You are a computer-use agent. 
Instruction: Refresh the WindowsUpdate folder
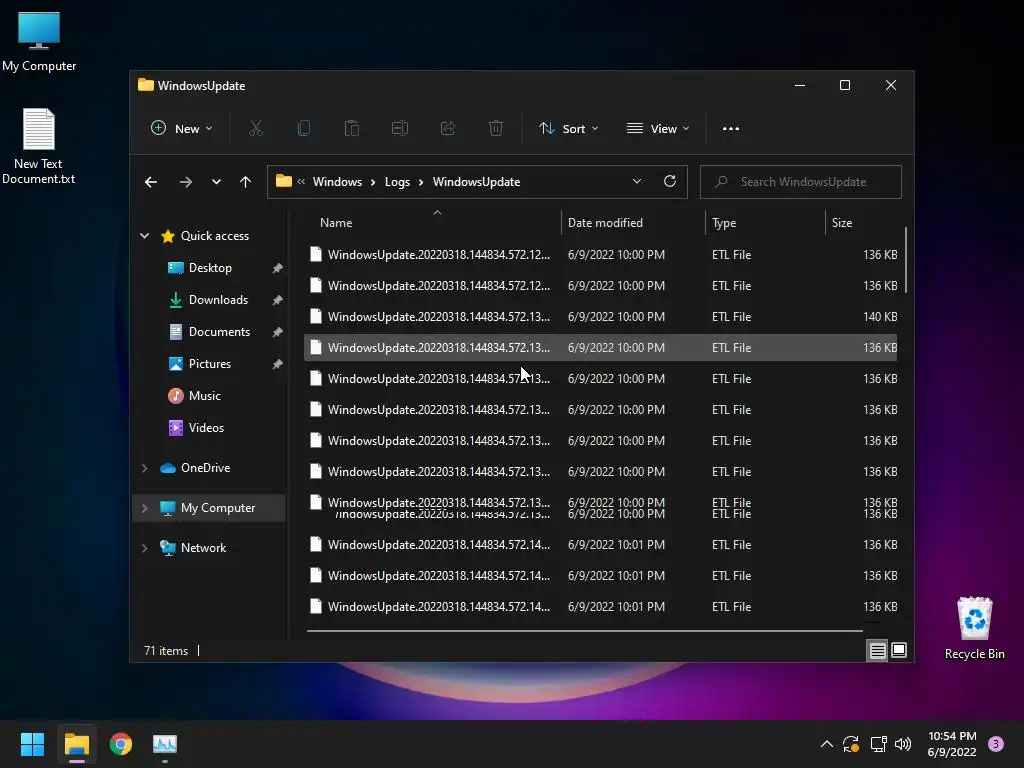coord(670,182)
